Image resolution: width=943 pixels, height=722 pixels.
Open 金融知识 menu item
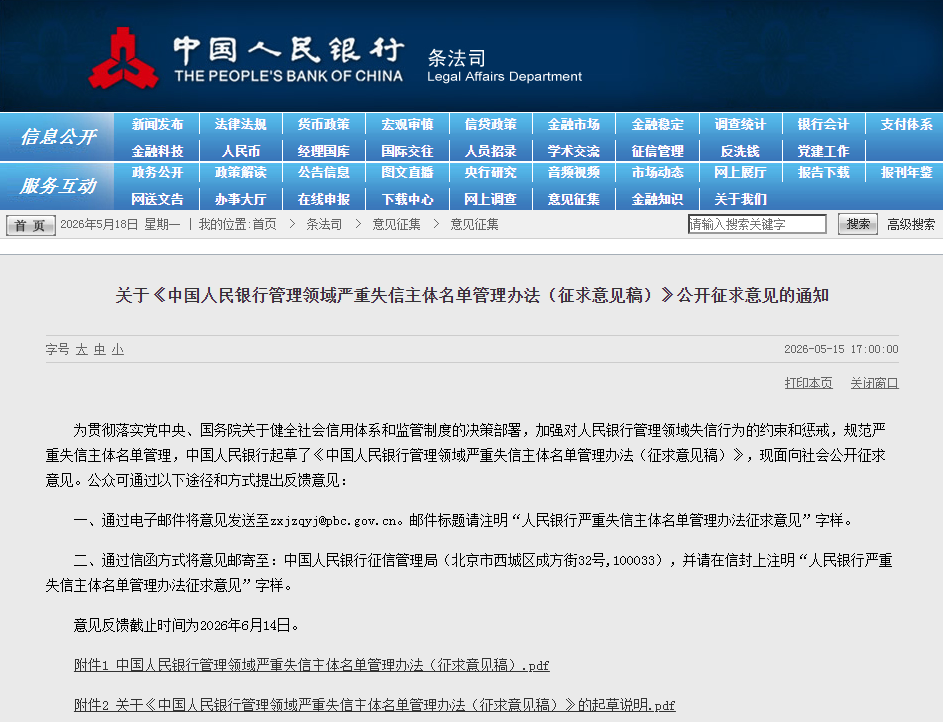click(657, 199)
